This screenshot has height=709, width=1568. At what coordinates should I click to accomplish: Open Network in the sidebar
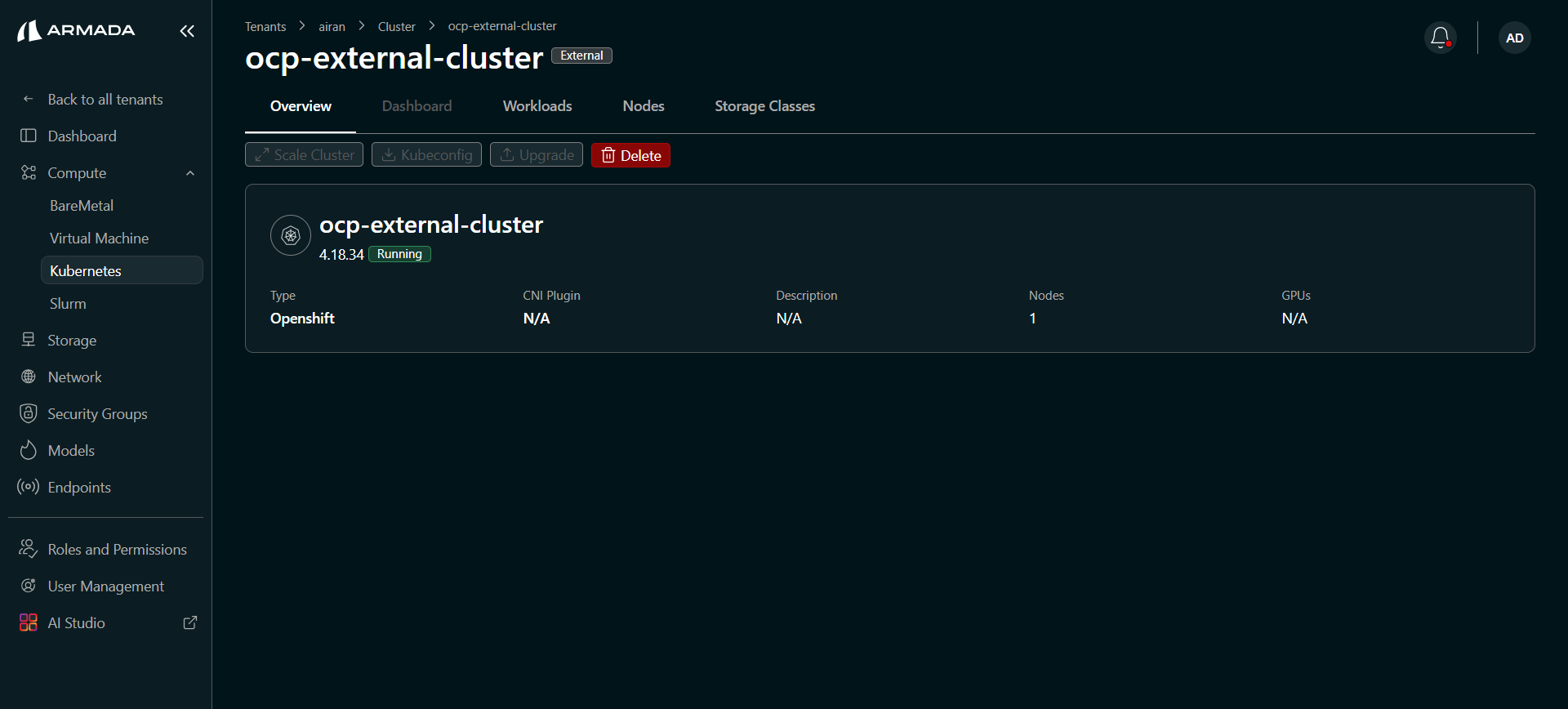coord(75,377)
